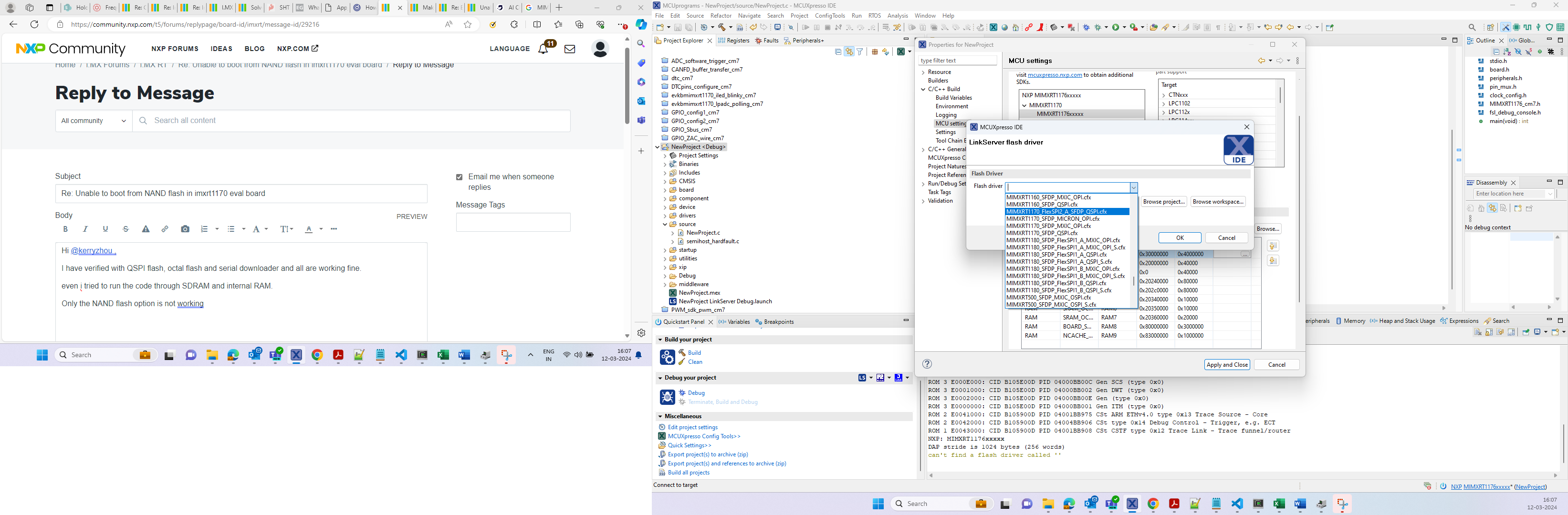Viewport: 1568px width, 515px height.
Task: Open the Source menu in MCUXpresso
Action: click(x=694, y=16)
